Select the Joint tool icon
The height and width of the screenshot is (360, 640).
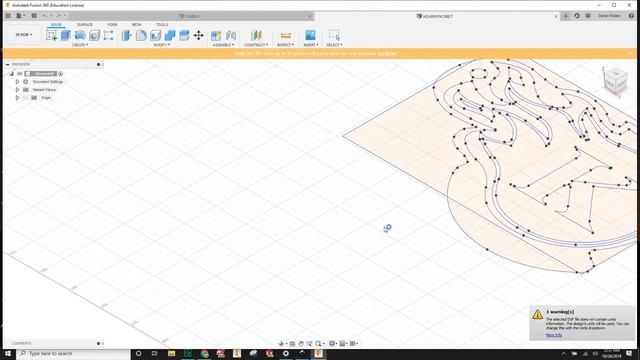point(231,36)
